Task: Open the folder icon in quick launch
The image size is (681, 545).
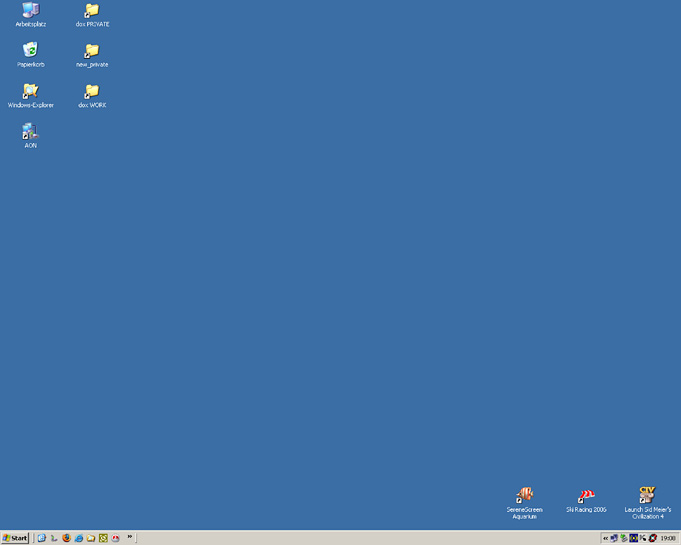Action: (x=91, y=537)
